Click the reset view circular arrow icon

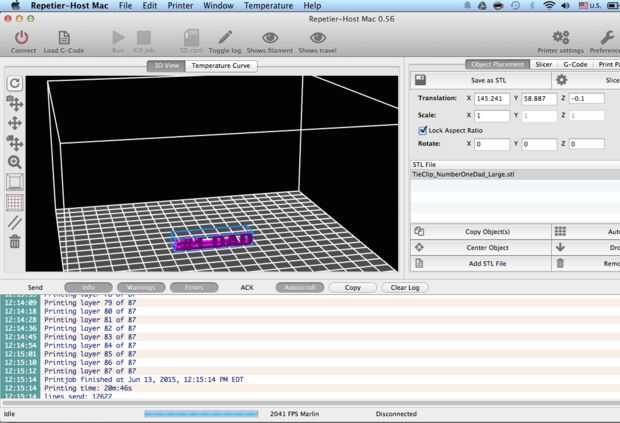click(x=15, y=84)
